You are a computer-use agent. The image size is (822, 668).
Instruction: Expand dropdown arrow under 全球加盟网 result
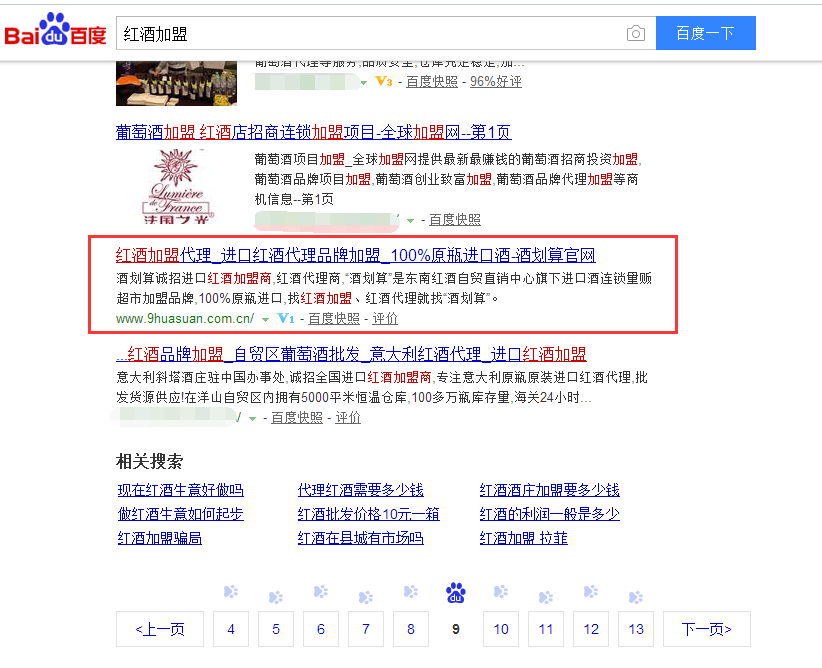(410, 221)
